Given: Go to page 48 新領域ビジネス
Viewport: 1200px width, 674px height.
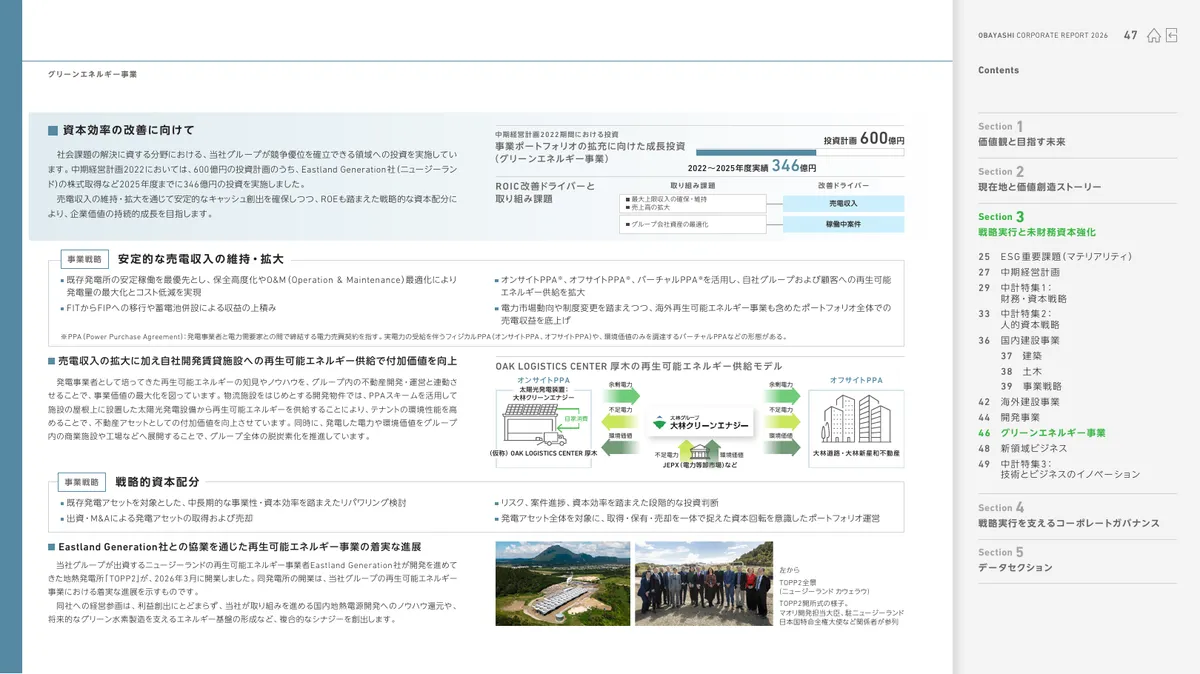Looking at the screenshot, I should click(x=1023, y=449).
